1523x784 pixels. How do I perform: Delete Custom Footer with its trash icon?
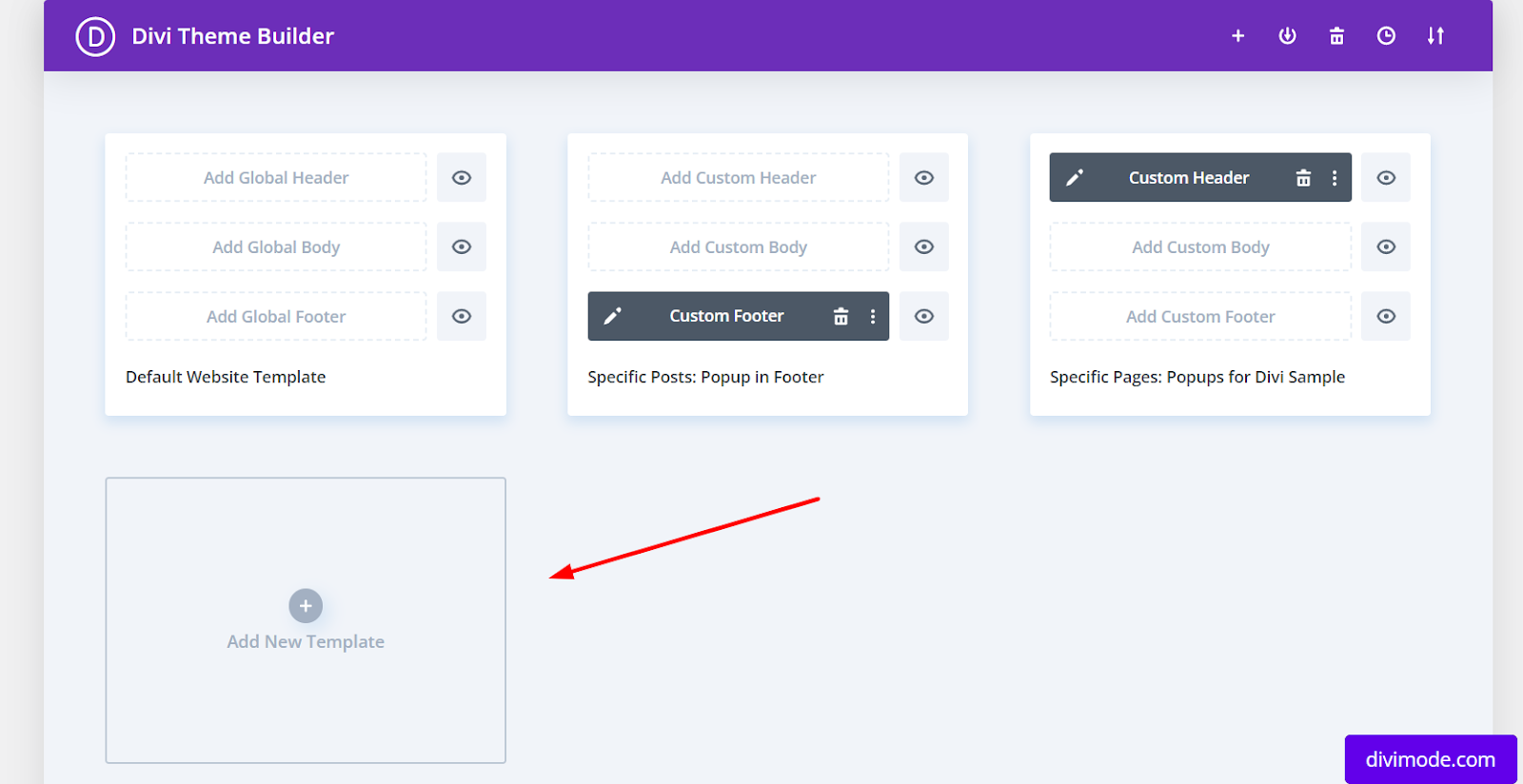(x=841, y=317)
